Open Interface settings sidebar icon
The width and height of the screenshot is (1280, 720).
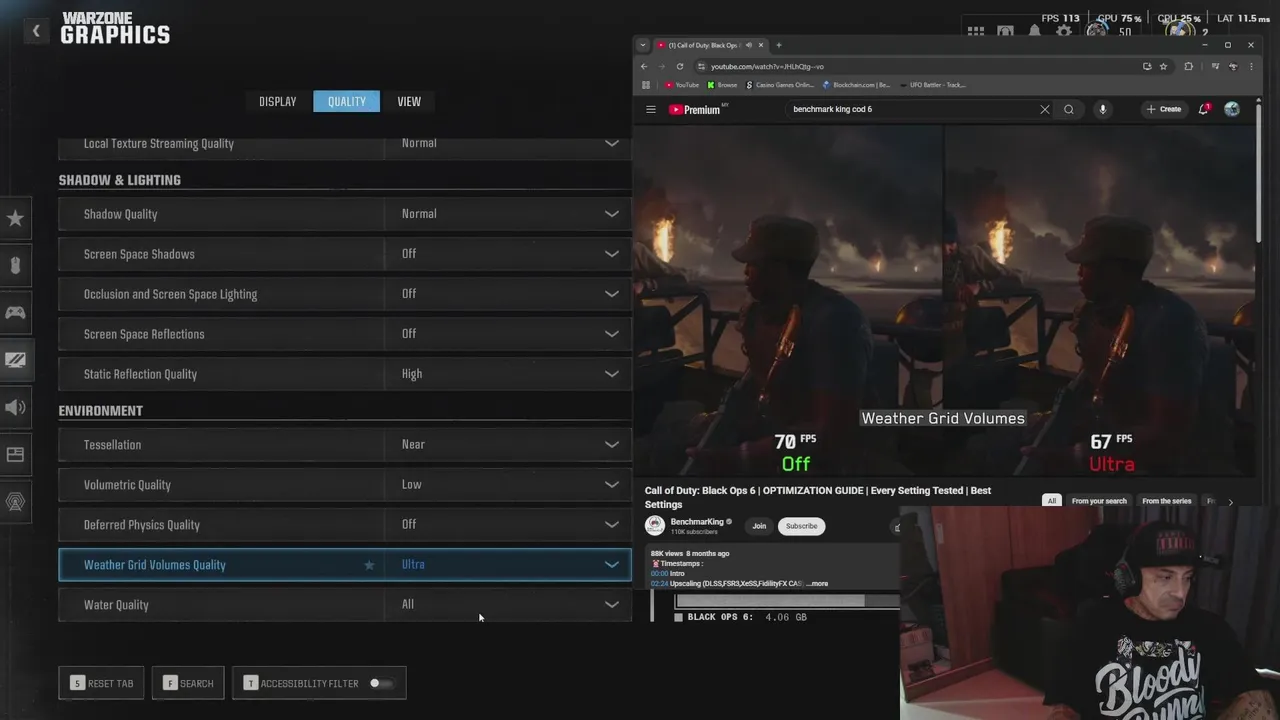click(x=15, y=454)
